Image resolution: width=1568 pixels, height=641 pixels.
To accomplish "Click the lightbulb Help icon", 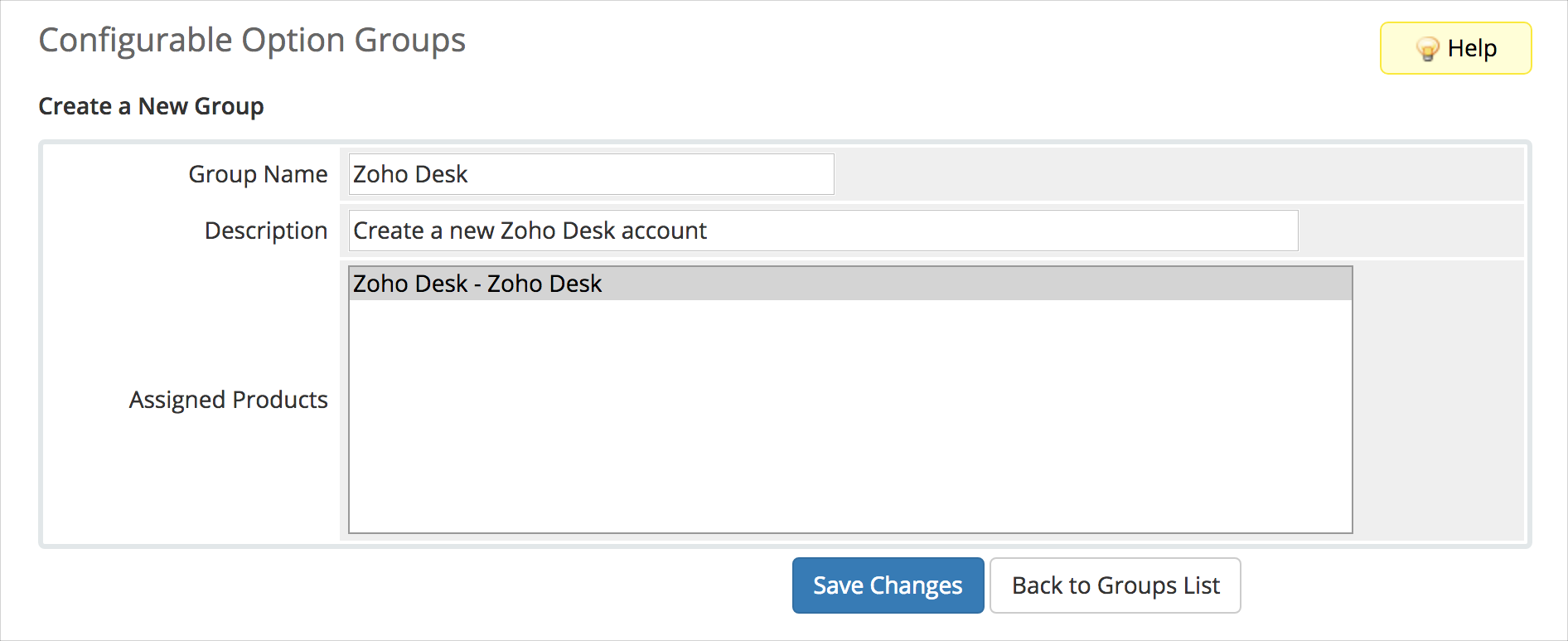I will 1427,49.
